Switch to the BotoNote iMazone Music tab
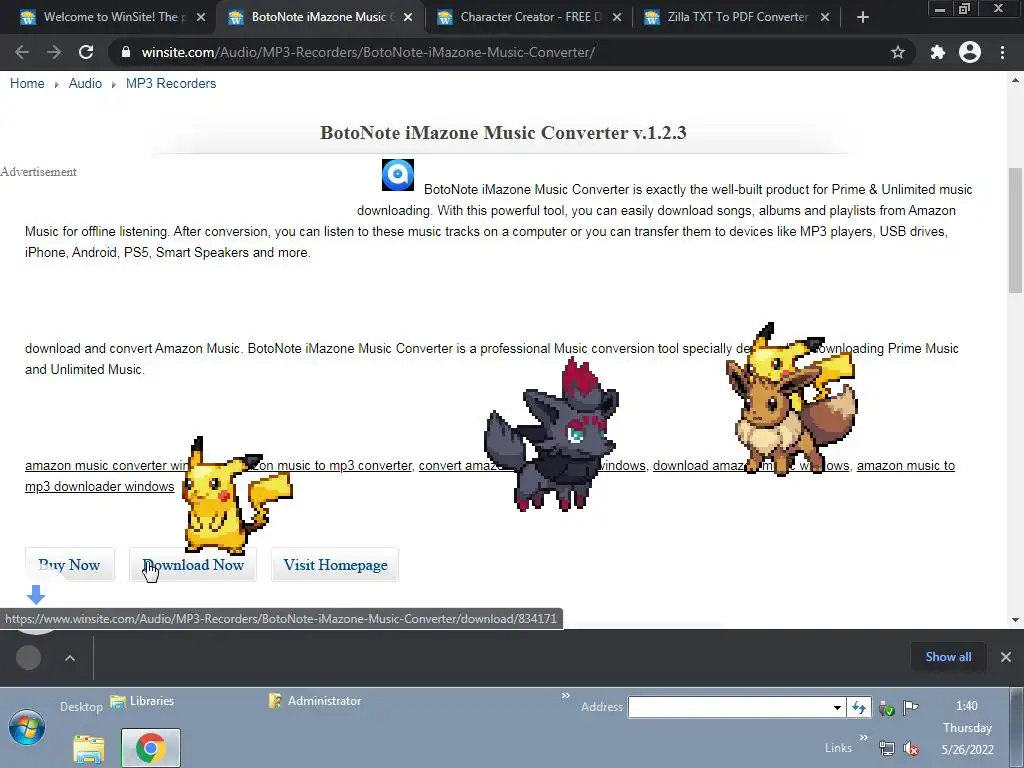 320,17
